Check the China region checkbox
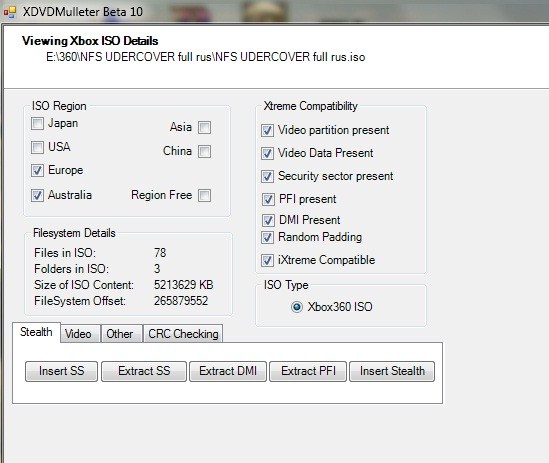 click(204, 152)
